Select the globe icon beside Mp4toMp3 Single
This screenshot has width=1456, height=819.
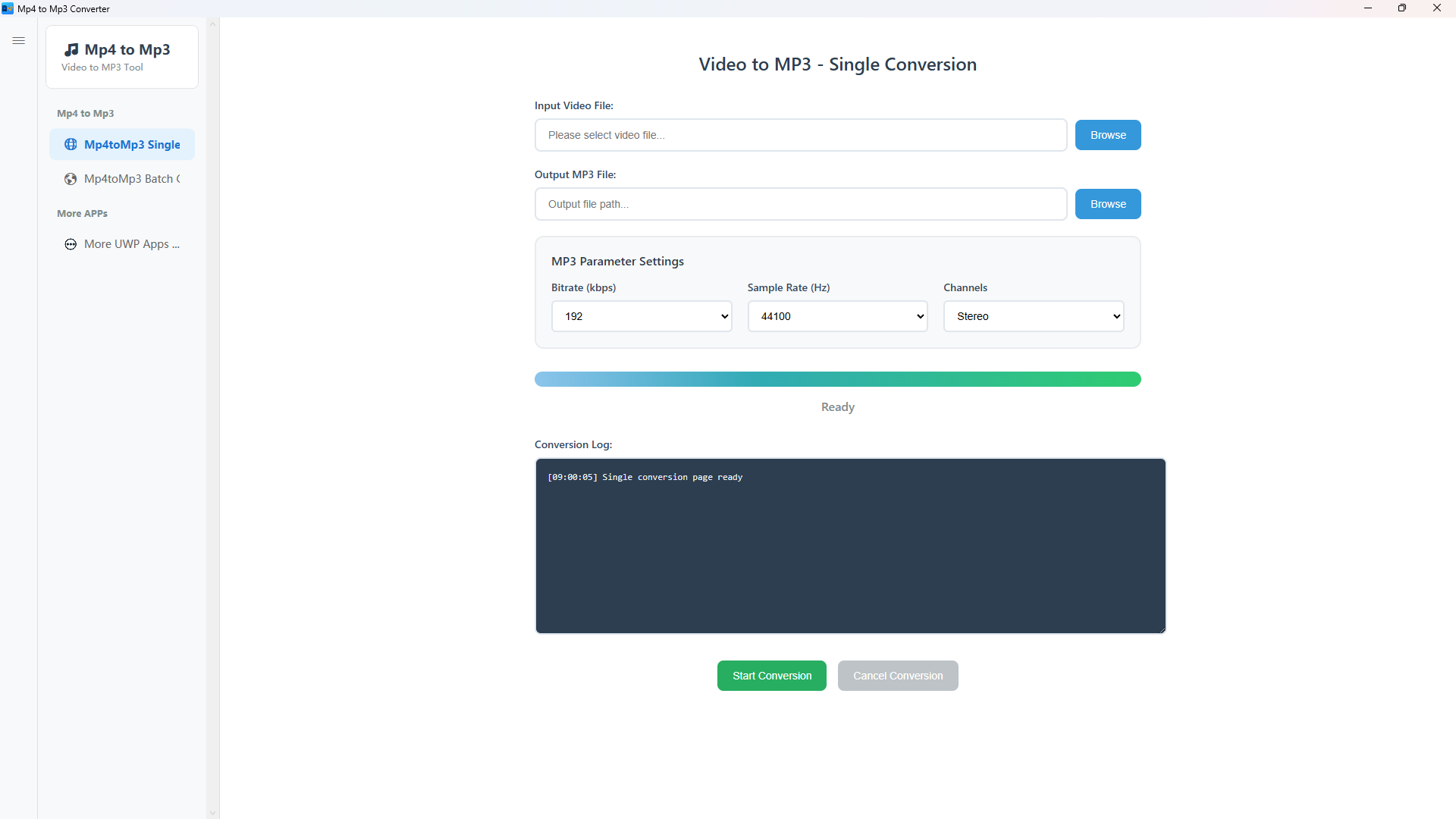tap(70, 144)
